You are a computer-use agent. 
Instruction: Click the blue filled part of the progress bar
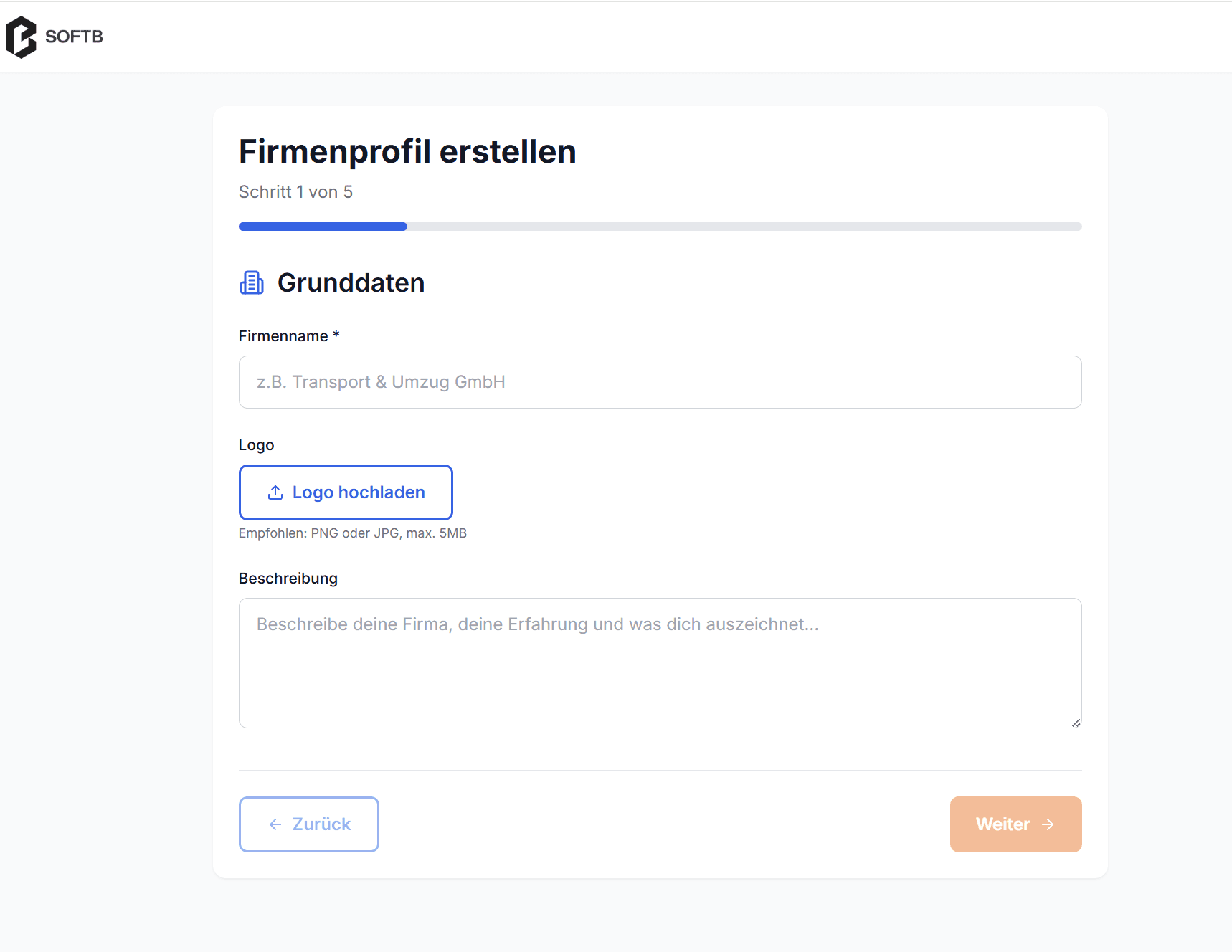[323, 227]
